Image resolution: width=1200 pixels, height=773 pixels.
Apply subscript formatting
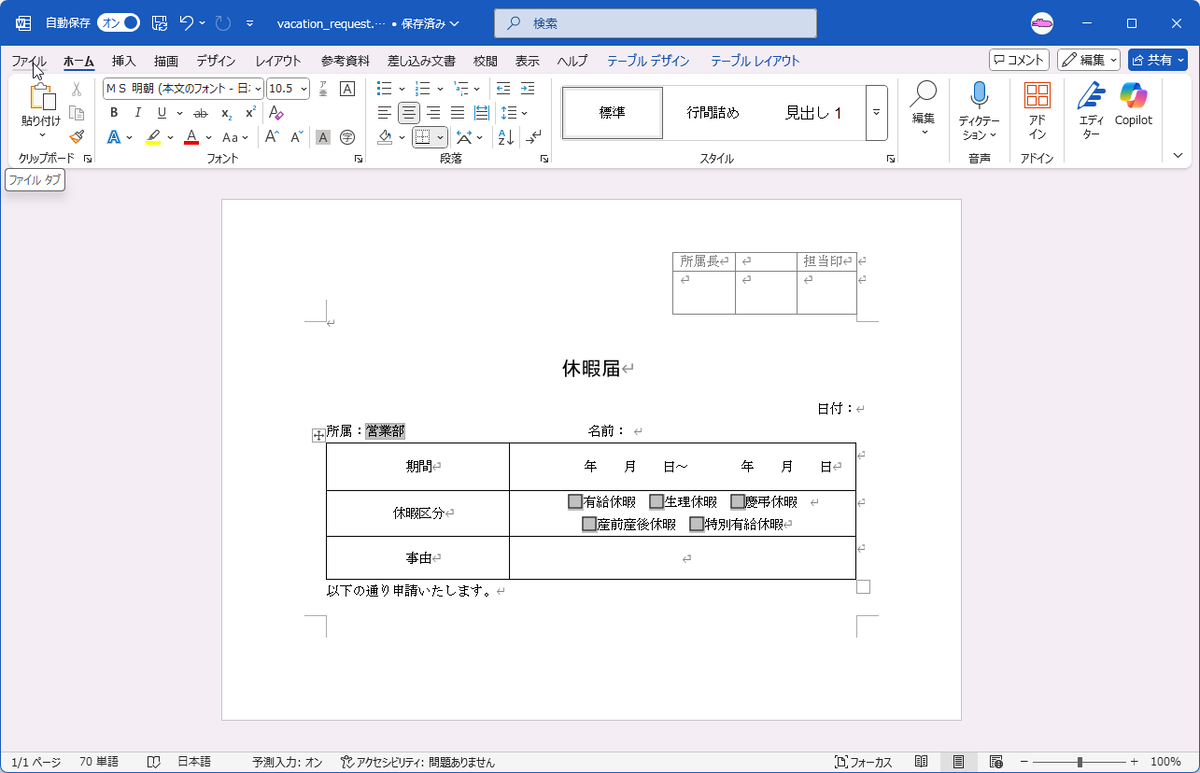click(226, 113)
